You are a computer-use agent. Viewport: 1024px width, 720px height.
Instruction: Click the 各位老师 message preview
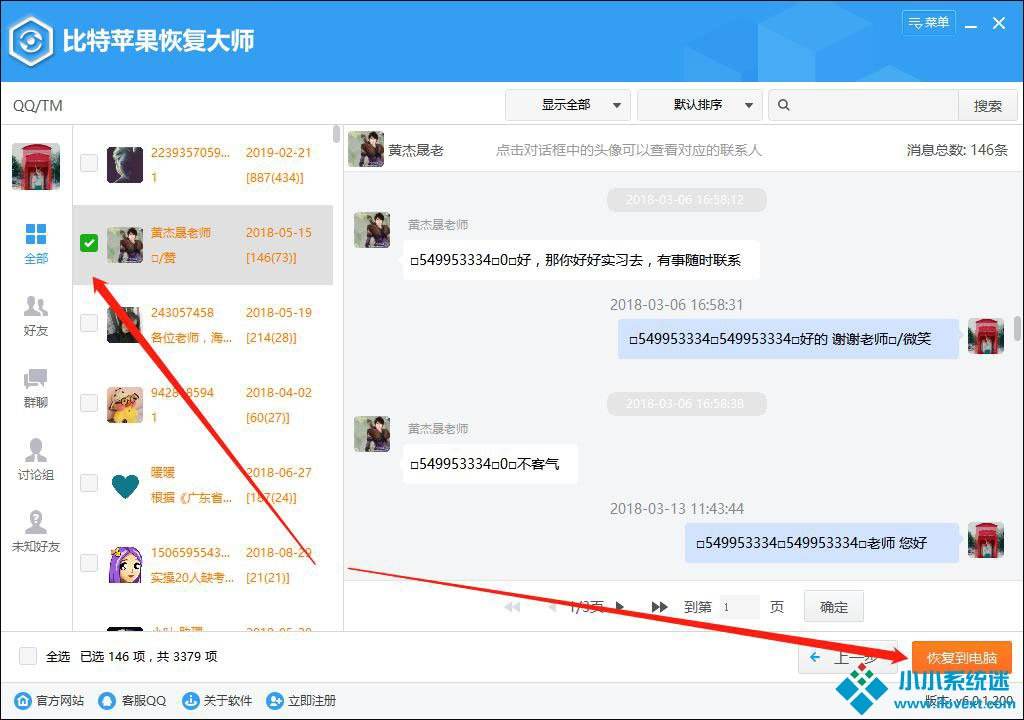[191, 338]
